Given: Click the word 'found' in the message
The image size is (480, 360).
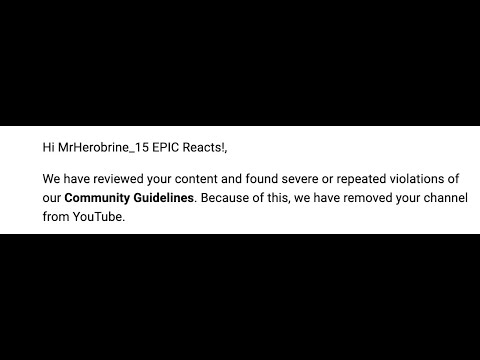Looking at the screenshot, I should [262, 179].
